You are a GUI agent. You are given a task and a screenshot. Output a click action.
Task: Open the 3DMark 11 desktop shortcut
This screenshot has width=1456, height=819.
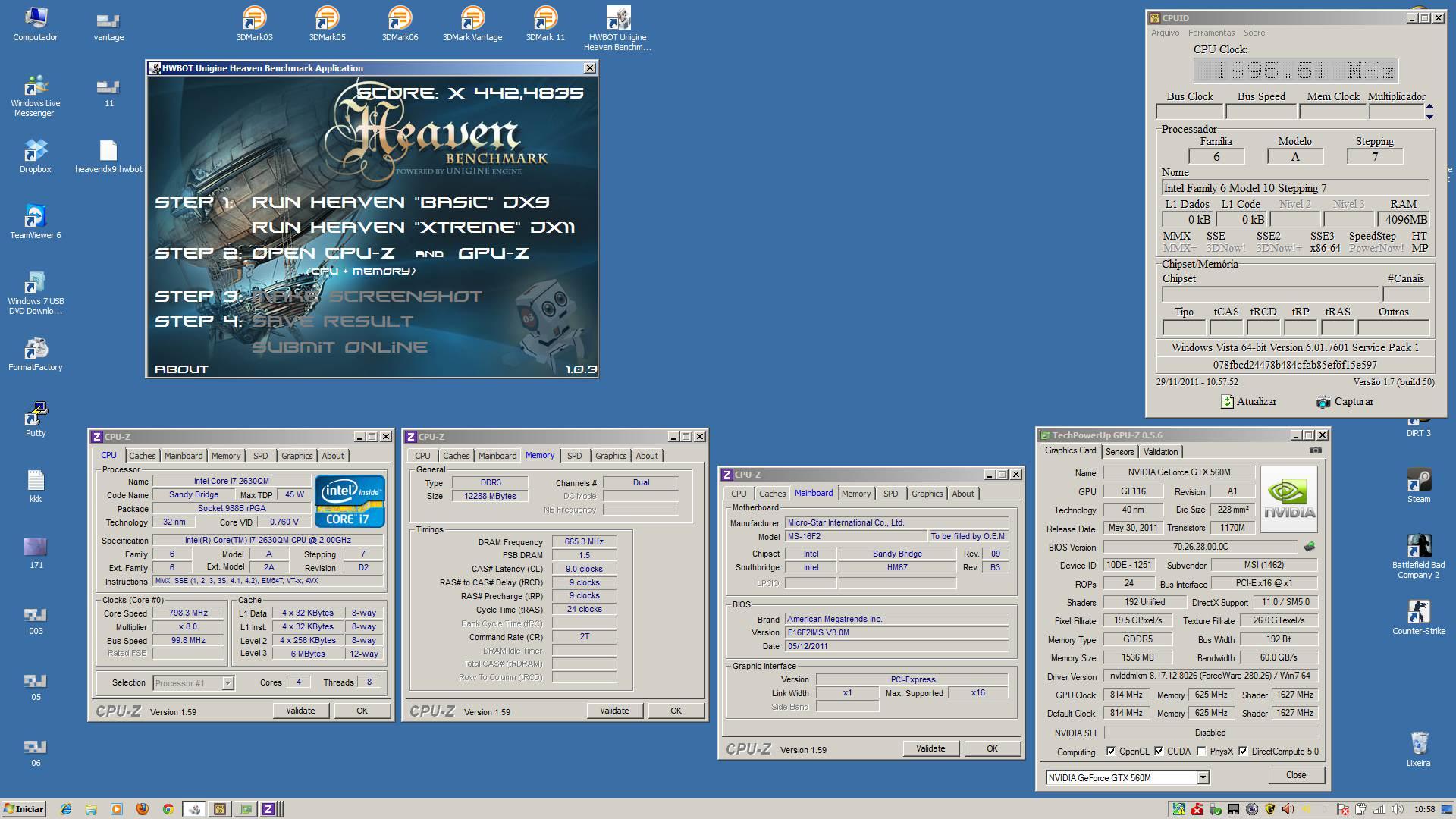545,23
